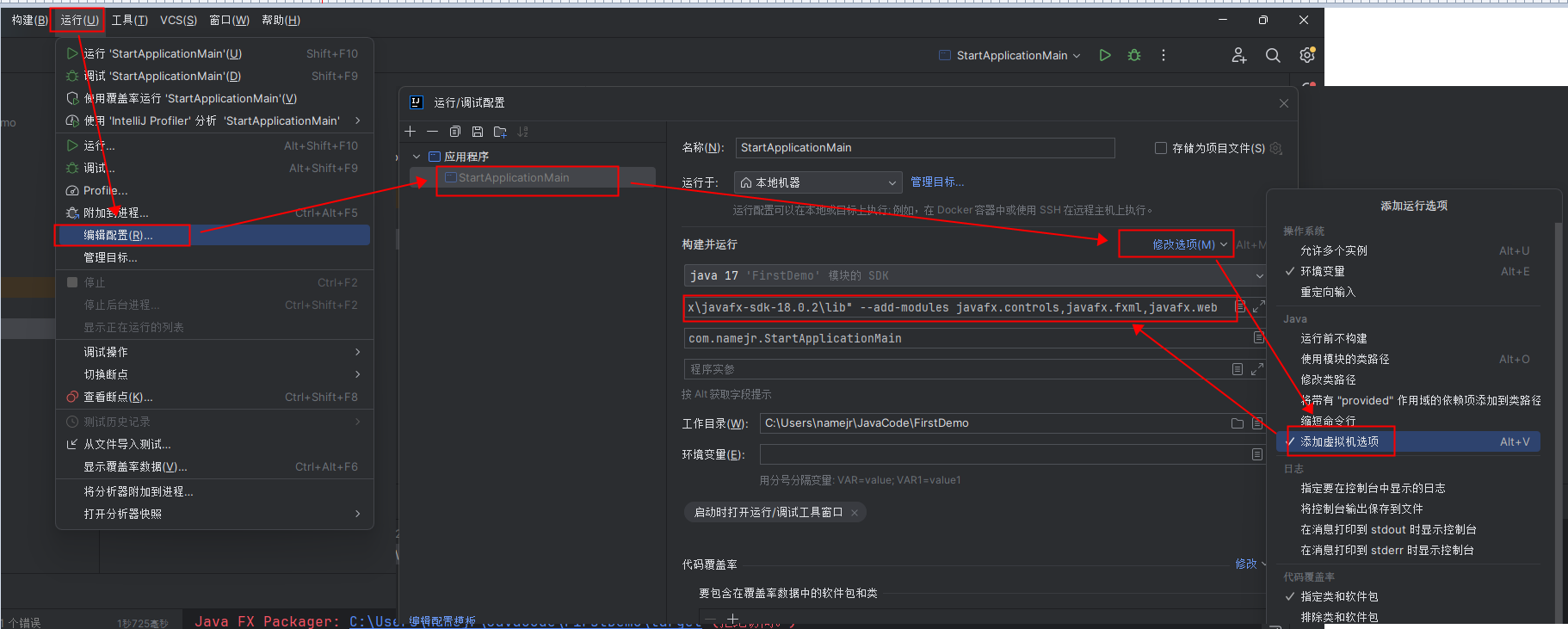Click the copy configuration icon
This screenshot has width=1568, height=629.
454,132
